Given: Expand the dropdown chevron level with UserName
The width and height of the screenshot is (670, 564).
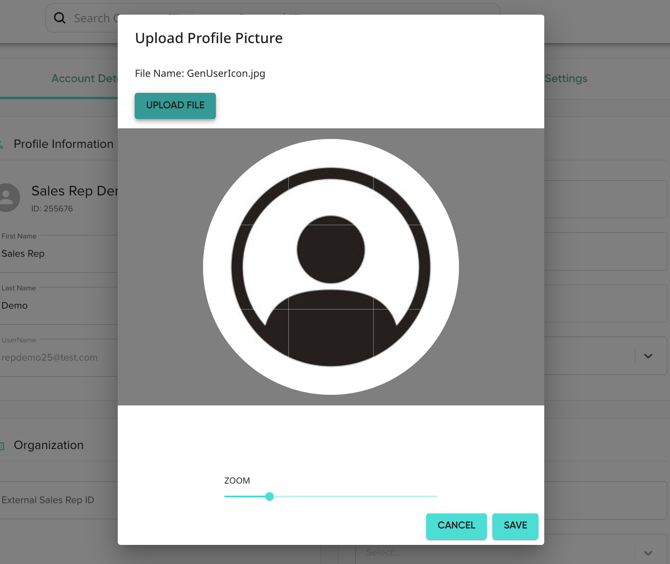Looking at the screenshot, I should [x=648, y=356].
